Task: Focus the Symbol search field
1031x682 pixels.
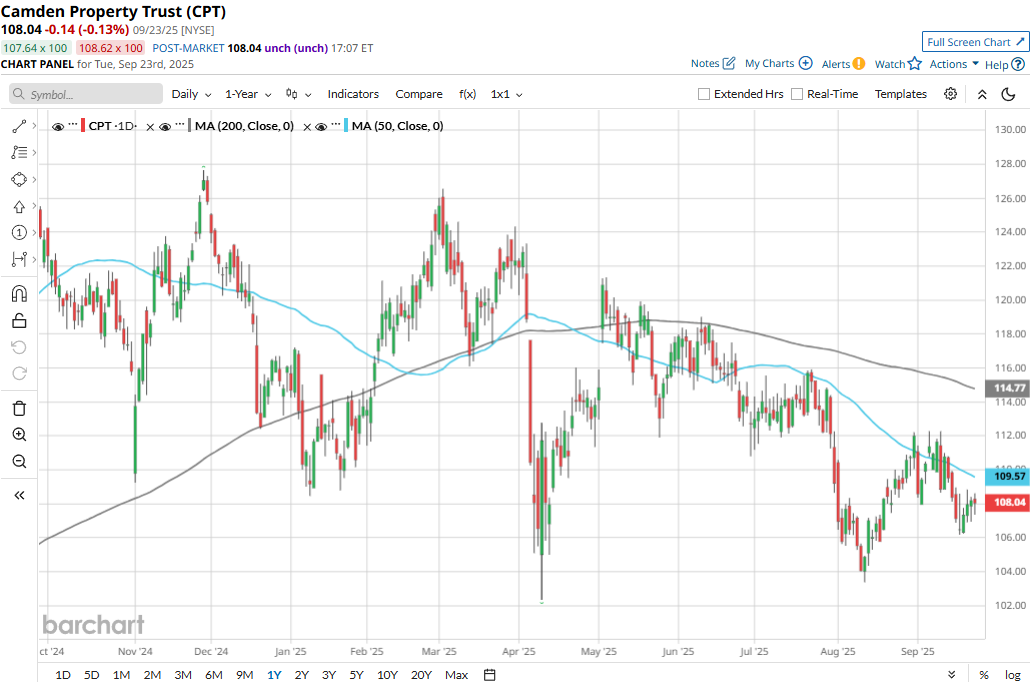Action: (x=86, y=94)
